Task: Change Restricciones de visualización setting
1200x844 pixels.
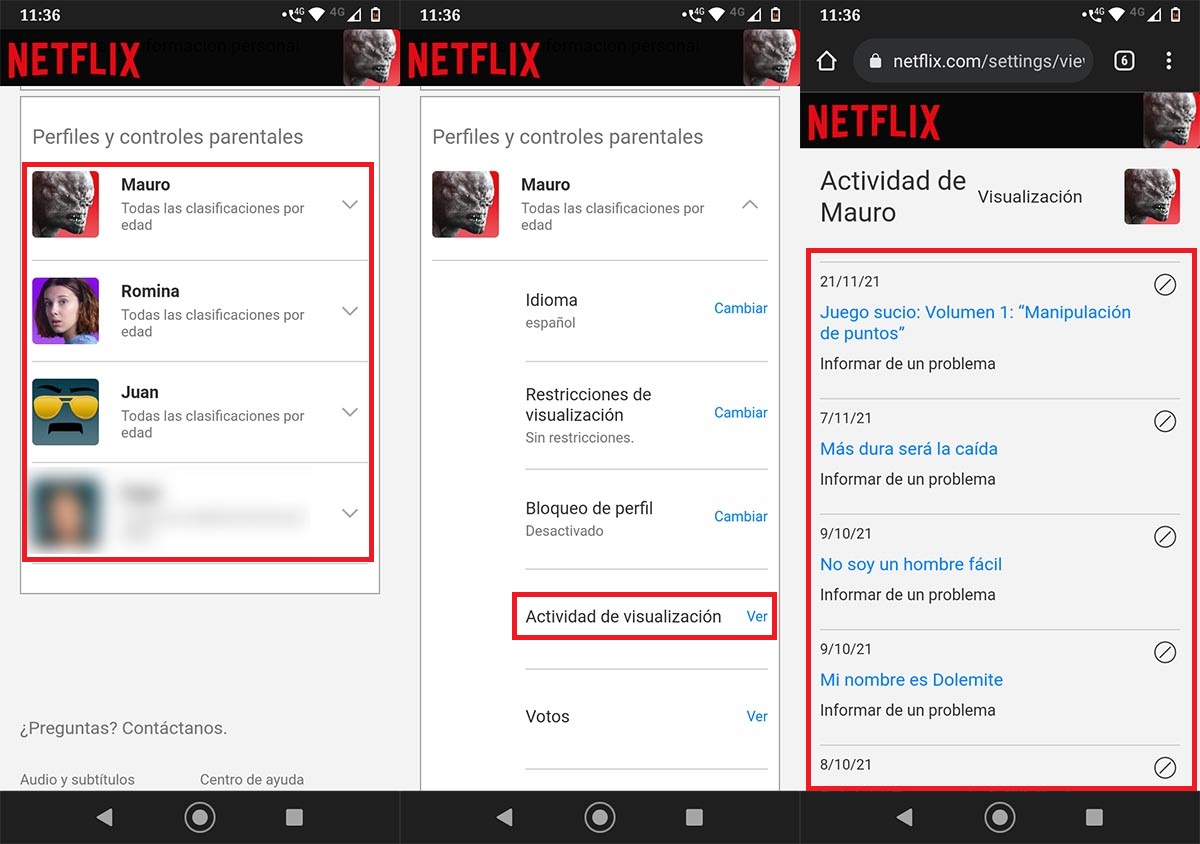Action: [x=741, y=412]
